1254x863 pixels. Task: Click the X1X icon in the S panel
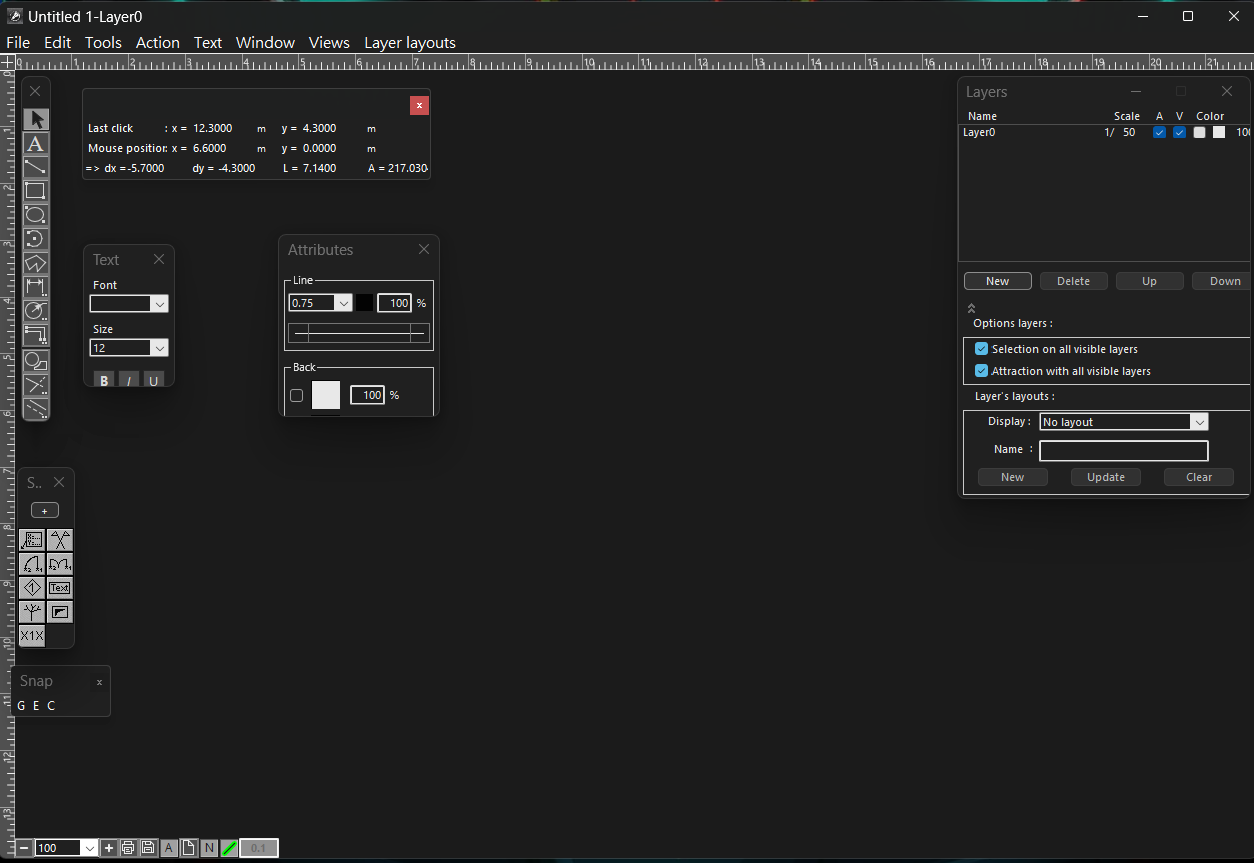pyautogui.click(x=31, y=635)
